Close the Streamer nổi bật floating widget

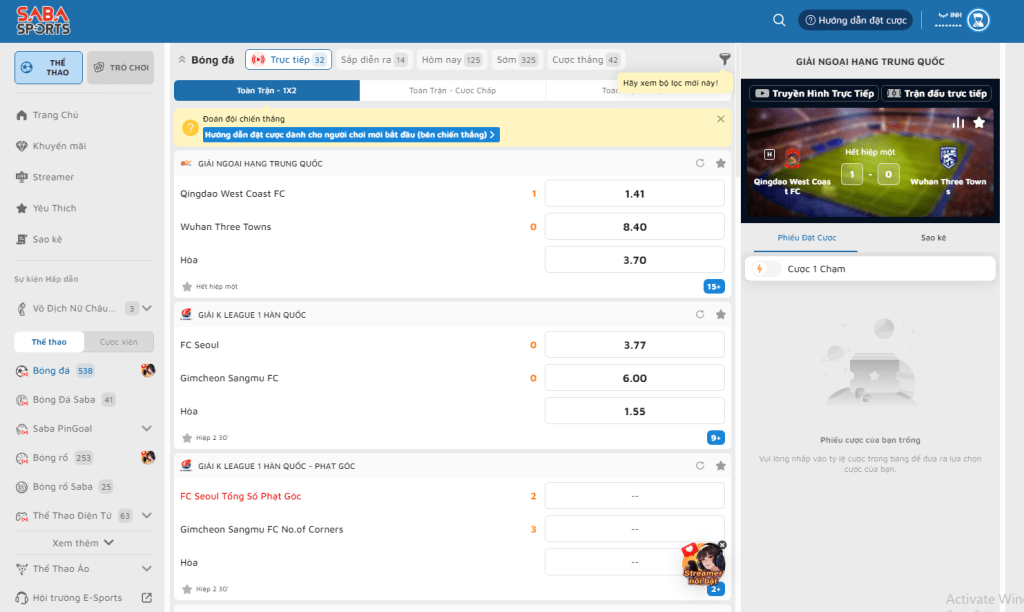[x=722, y=545]
